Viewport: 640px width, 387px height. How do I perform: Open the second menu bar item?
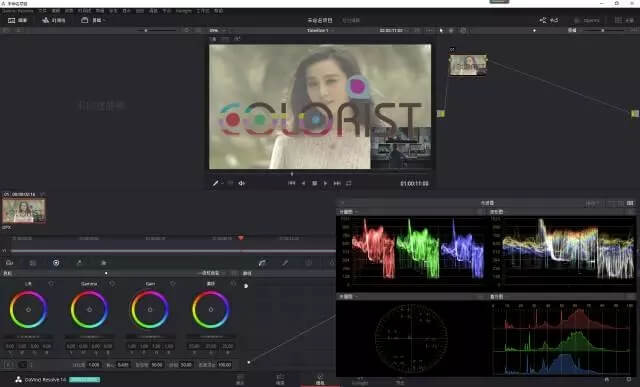tap(42, 11)
